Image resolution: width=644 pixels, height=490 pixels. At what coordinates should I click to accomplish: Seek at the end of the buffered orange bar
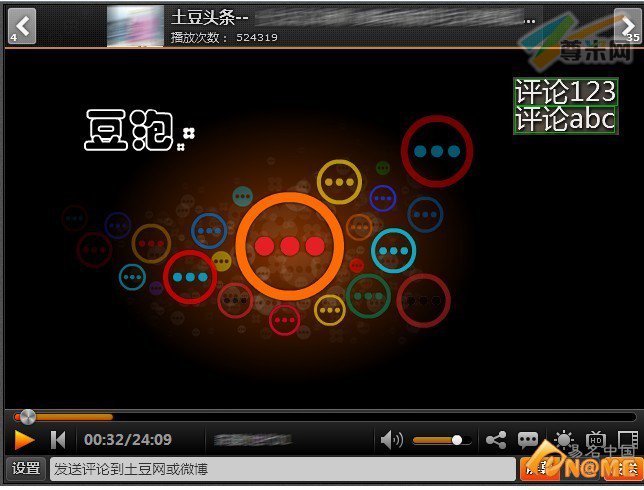111,417
